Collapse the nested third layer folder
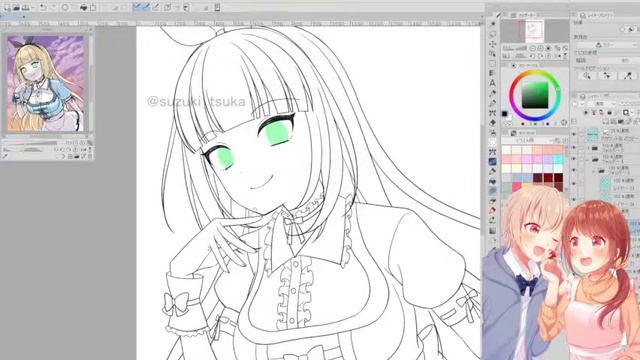Screen dimensions: 640x360 [x=594, y=171]
